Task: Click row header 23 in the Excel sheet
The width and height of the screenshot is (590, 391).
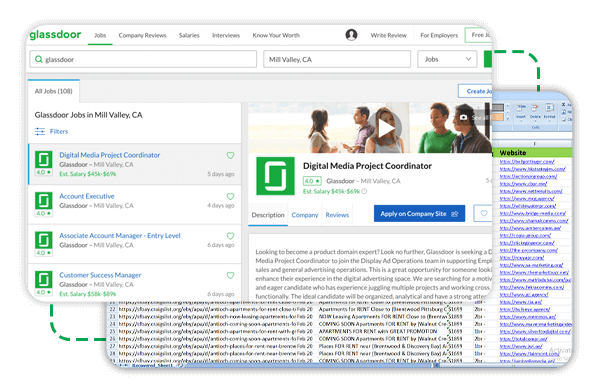Action: (113, 316)
